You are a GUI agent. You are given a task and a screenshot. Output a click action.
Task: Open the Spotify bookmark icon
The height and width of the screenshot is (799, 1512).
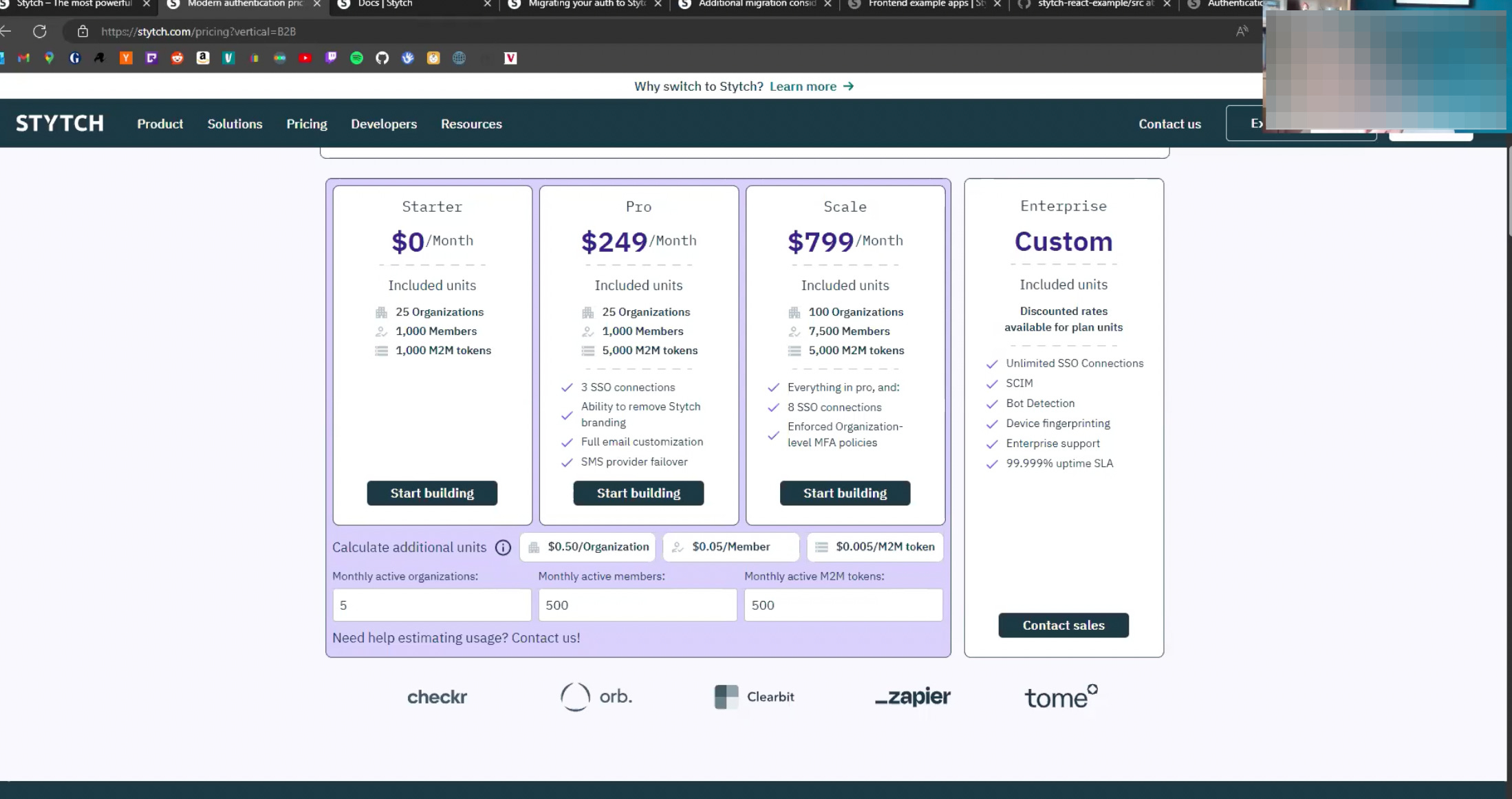356,58
